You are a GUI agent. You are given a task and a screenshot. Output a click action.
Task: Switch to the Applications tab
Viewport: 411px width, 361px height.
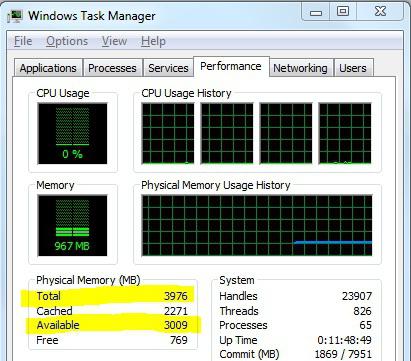click(x=48, y=68)
